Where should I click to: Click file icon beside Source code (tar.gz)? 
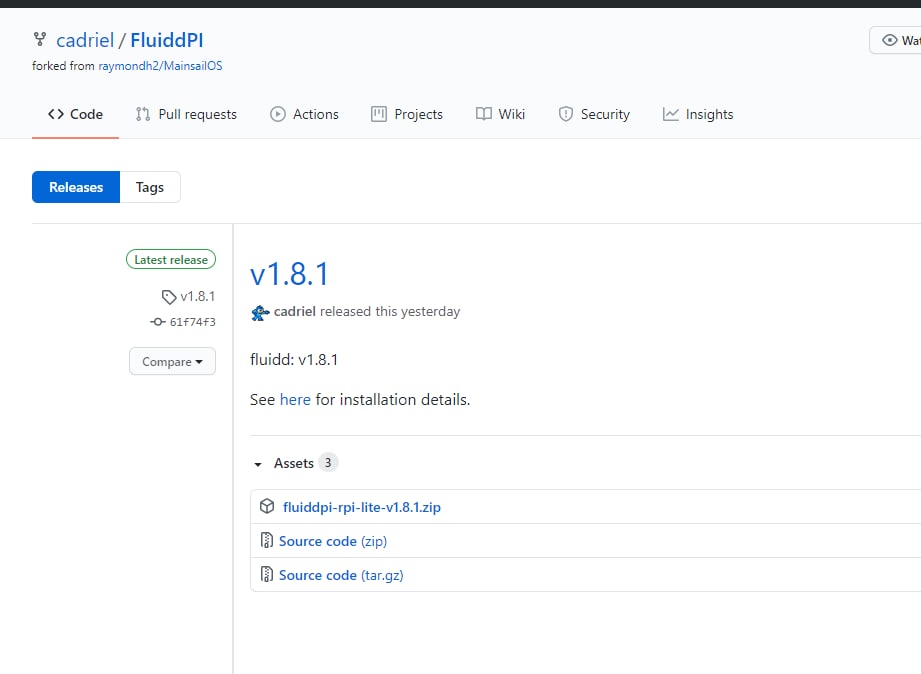pos(267,574)
